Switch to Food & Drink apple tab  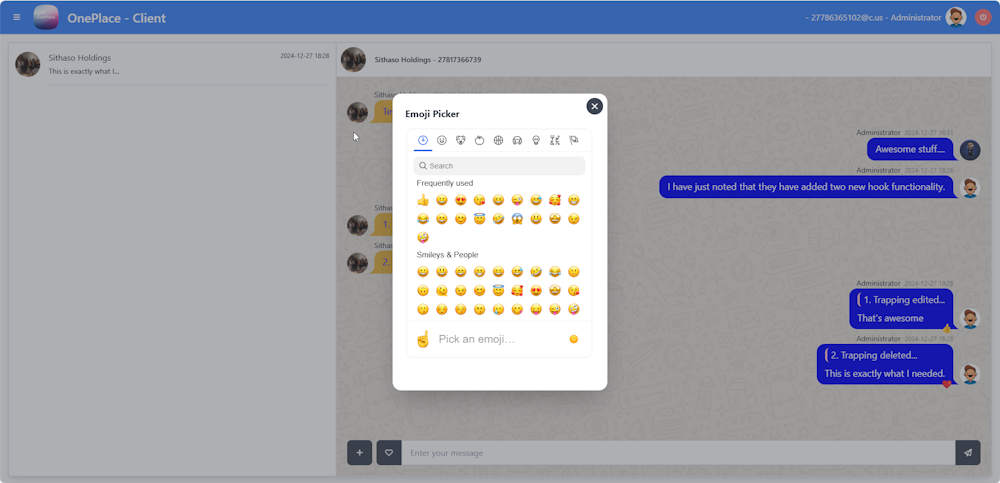pos(480,140)
